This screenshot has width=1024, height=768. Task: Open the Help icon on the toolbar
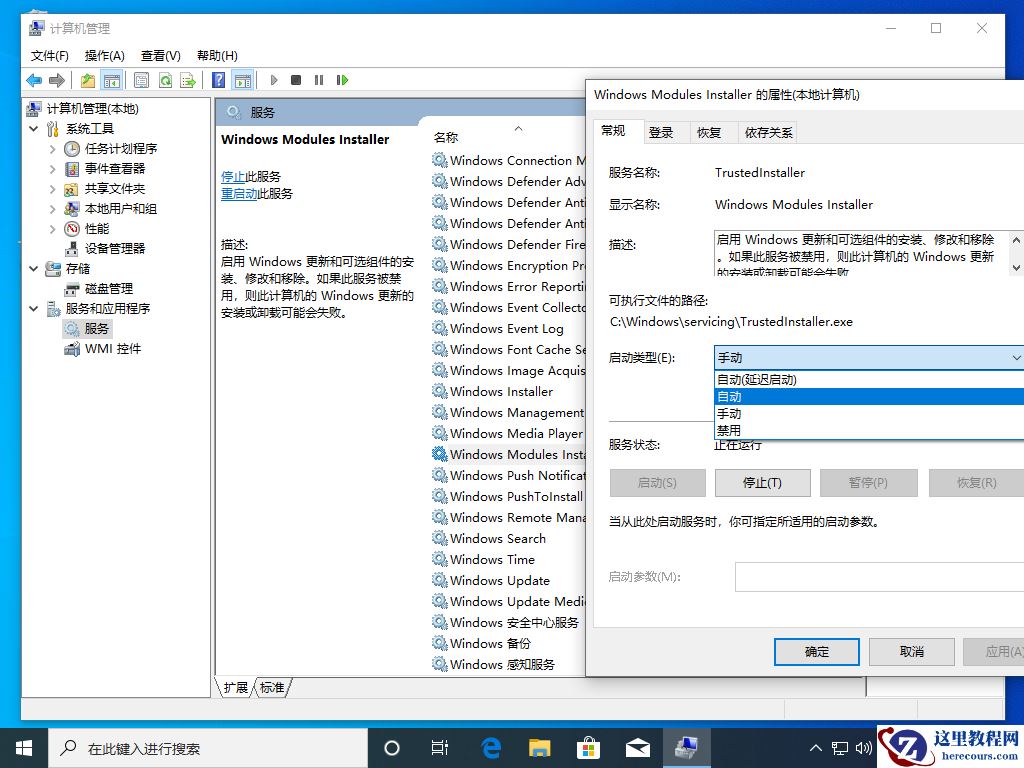[x=221, y=80]
